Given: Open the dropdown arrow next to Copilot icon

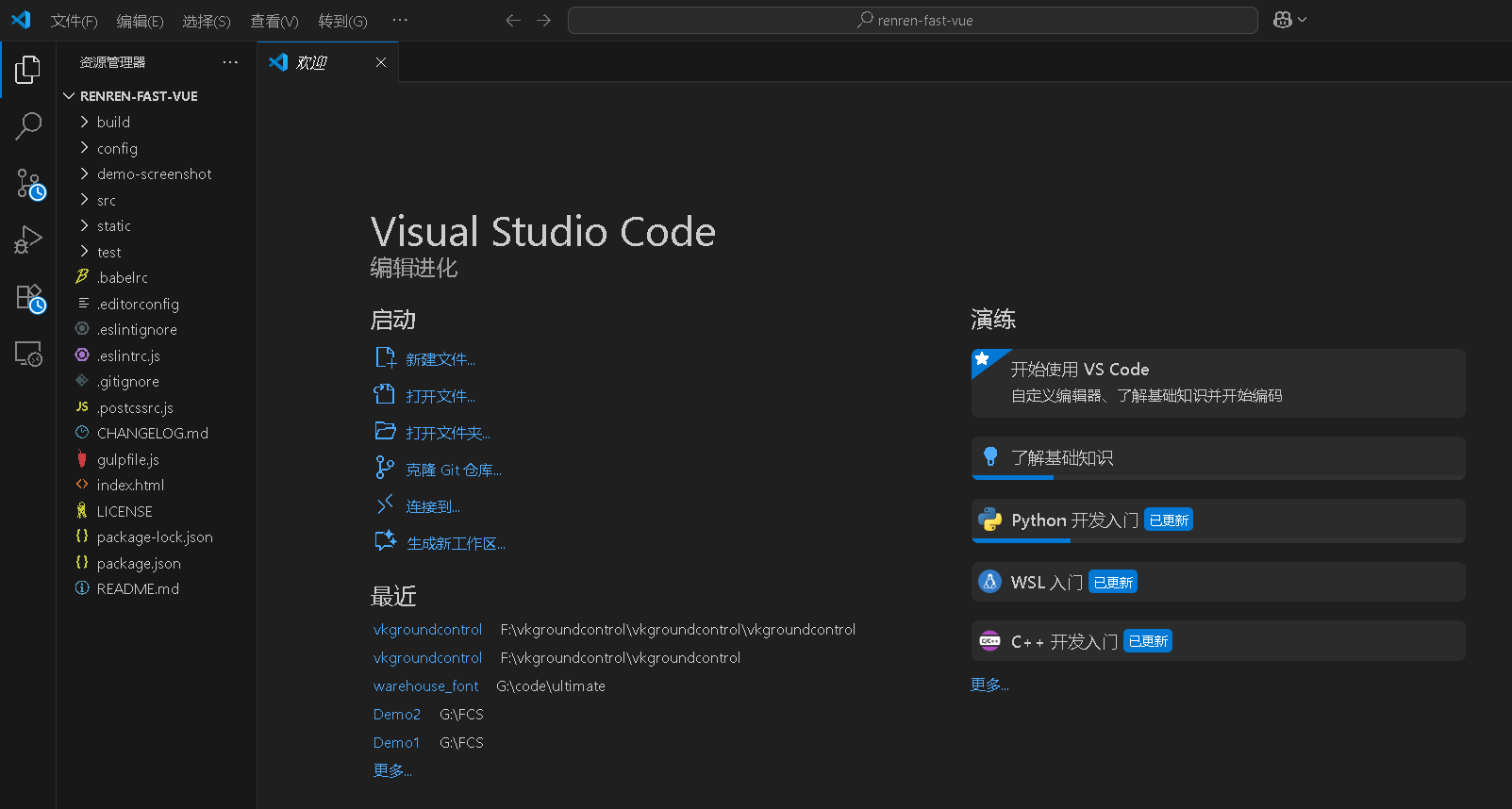Looking at the screenshot, I should click(1303, 20).
